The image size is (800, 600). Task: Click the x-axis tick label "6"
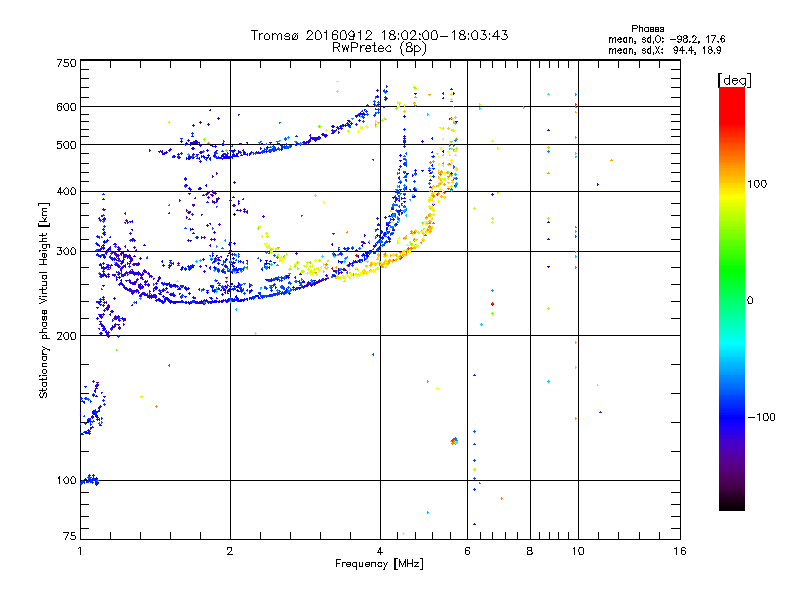click(x=467, y=551)
